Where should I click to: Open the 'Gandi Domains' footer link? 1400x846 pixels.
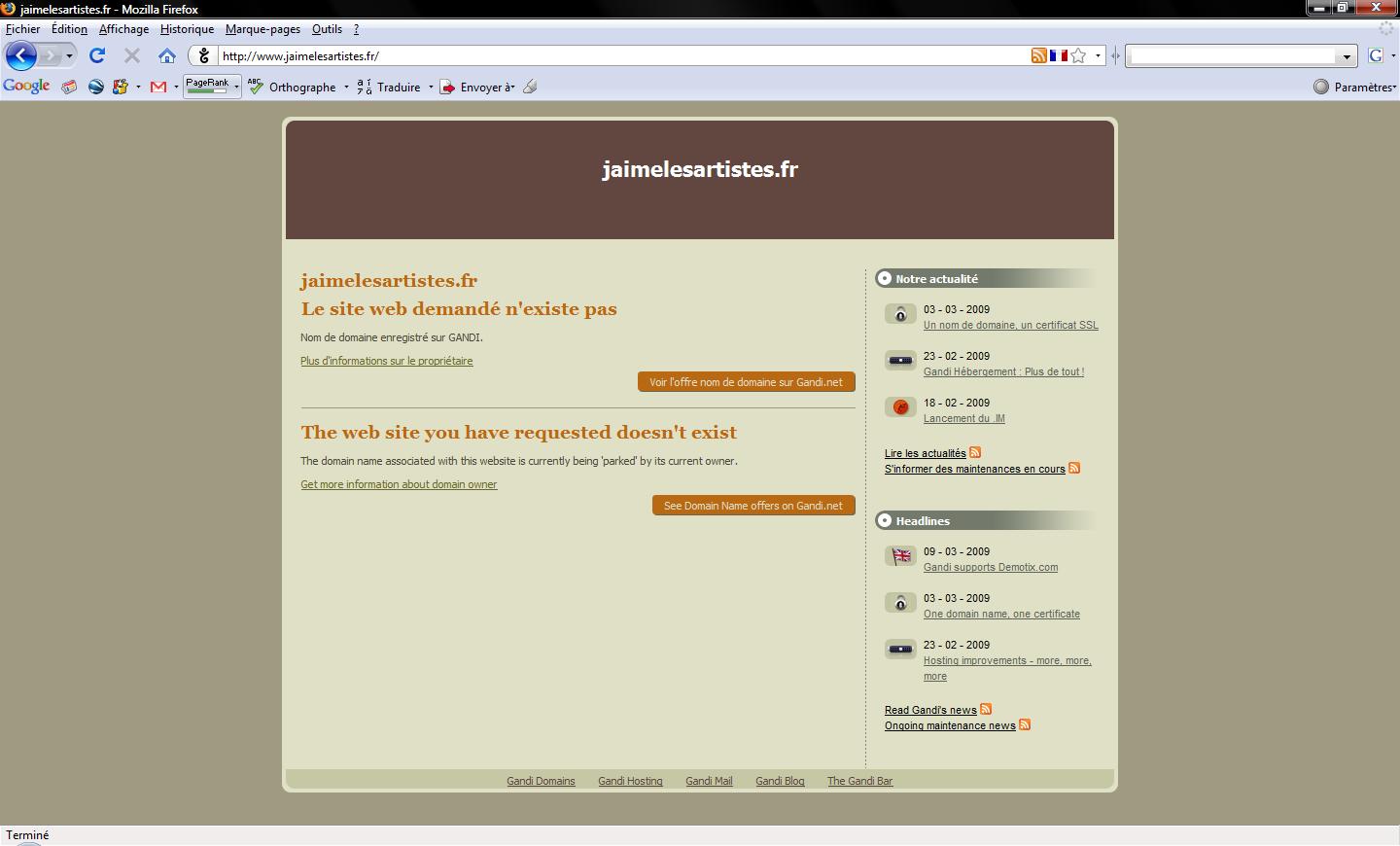pyautogui.click(x=541, y=781)
